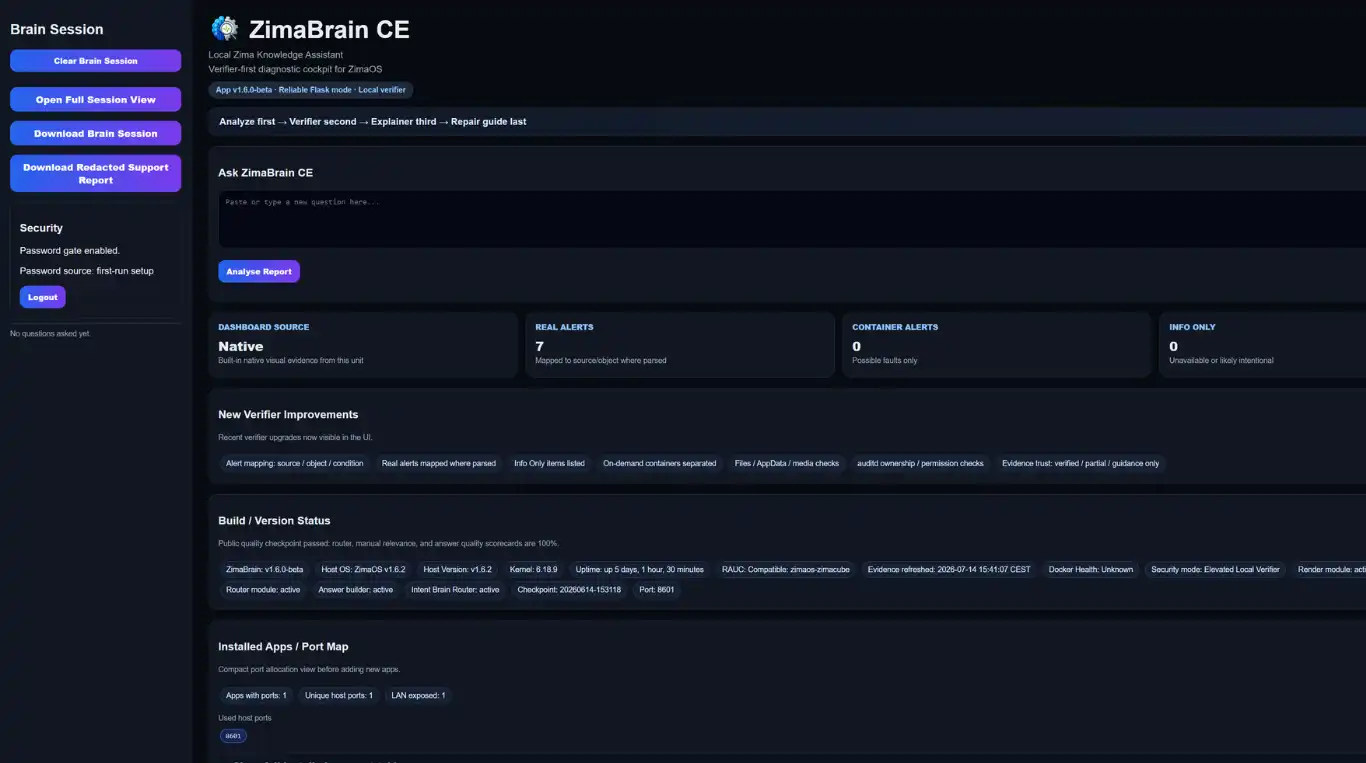This screenshot has height=763, width=1366.
Task: Click 'Docker Health: Unknown' chip
Action: (1091, 570)
